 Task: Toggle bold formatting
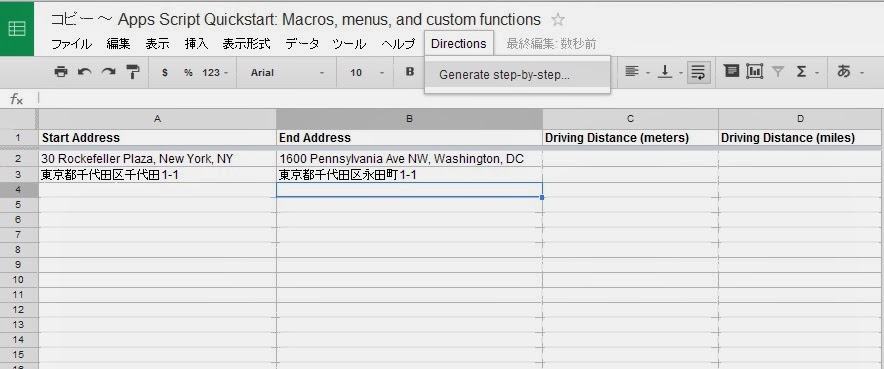tap(410, 72)
